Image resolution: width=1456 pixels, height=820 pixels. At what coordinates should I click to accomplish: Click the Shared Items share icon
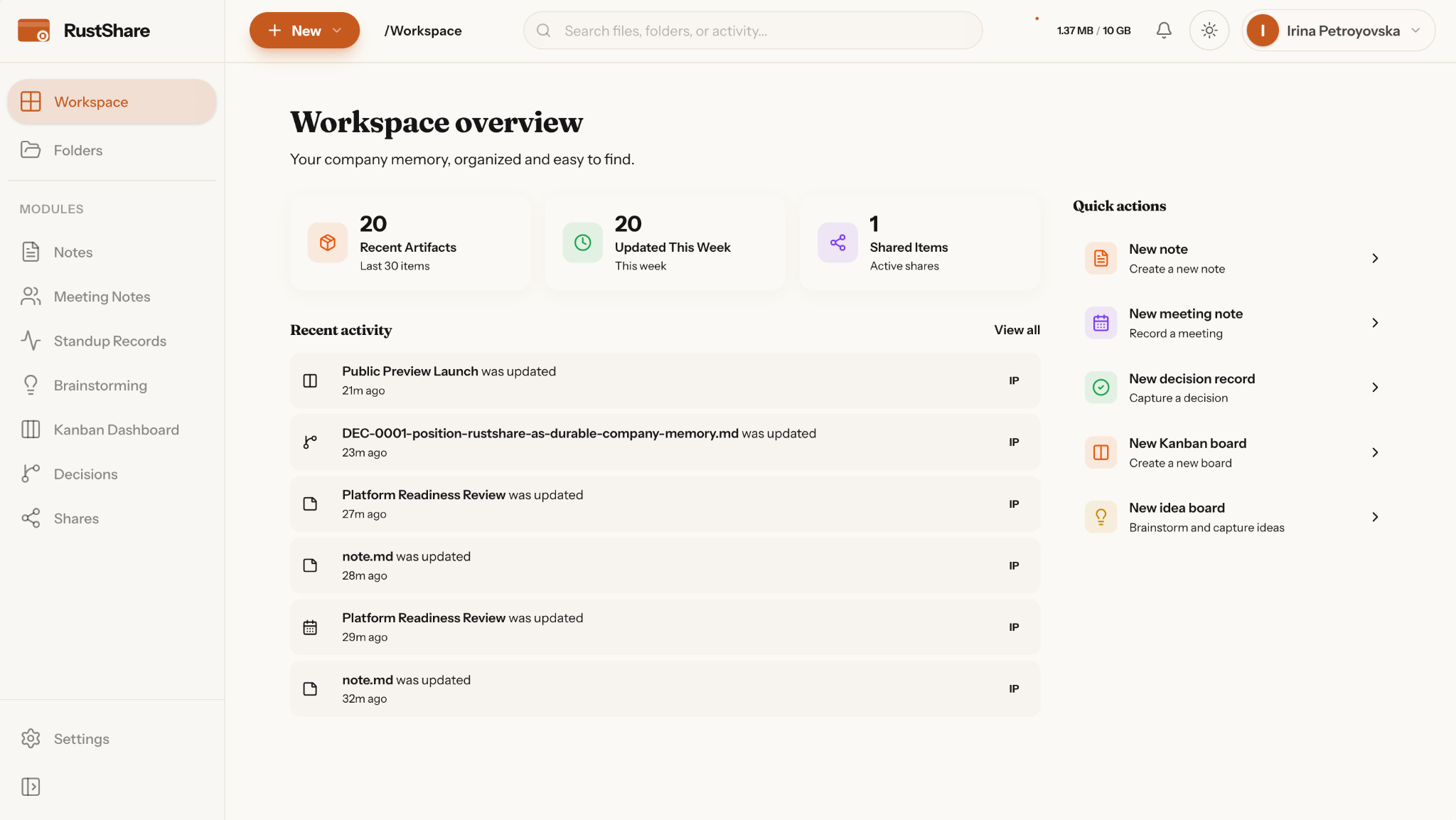coord(837,243)
